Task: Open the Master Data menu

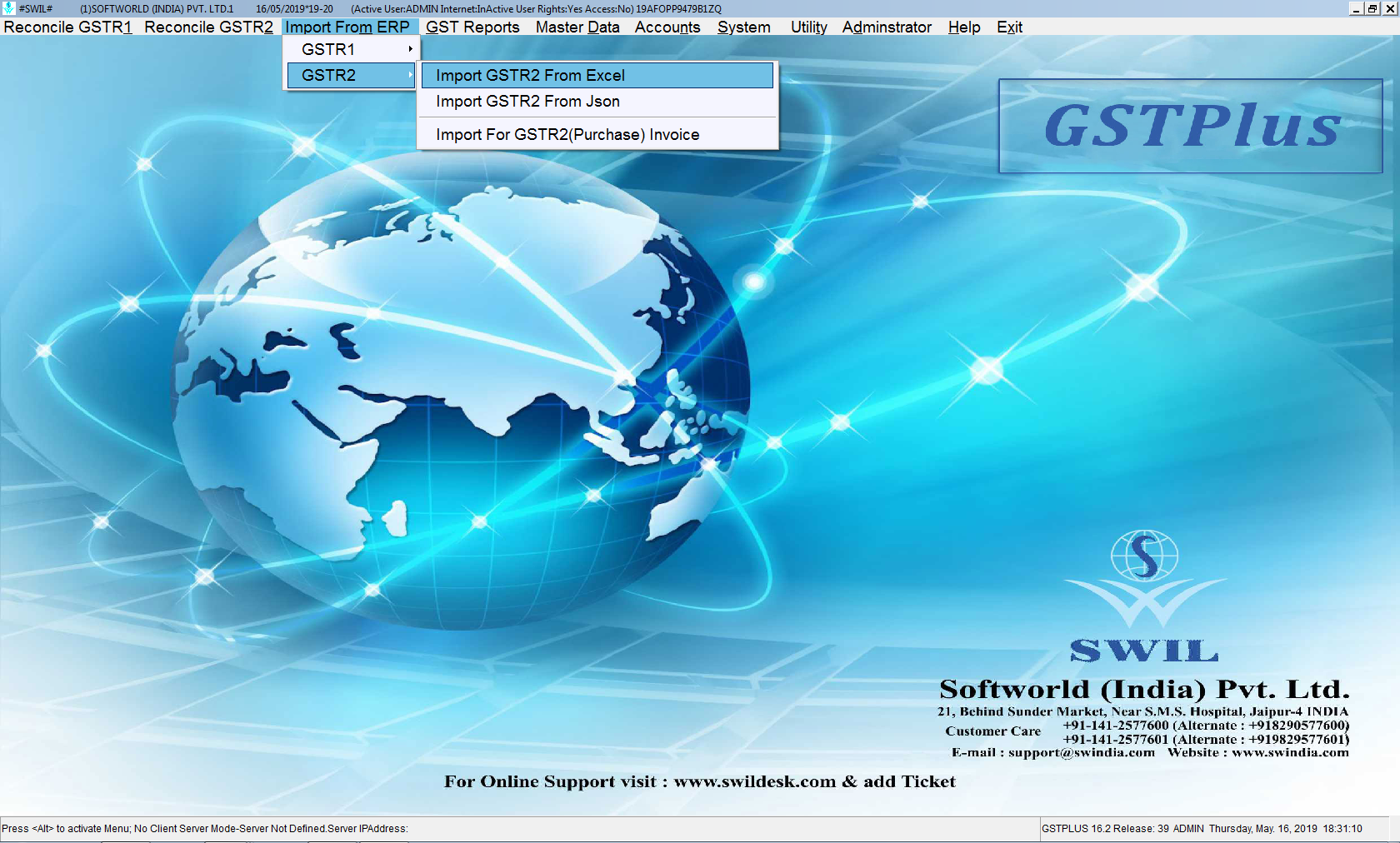Action: point(577,27)
